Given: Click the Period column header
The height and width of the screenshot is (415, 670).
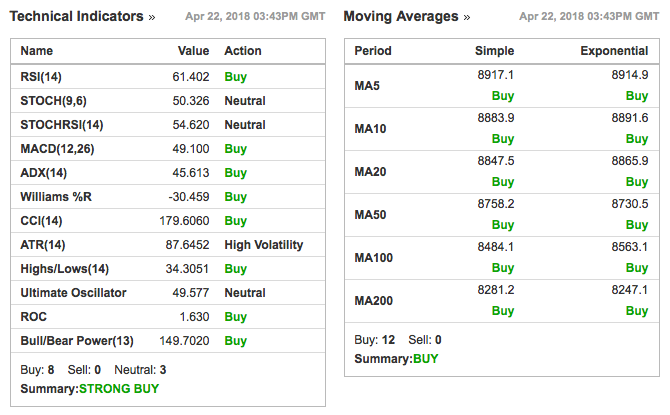Looking at the screenshot, I should tap(373, 51).
